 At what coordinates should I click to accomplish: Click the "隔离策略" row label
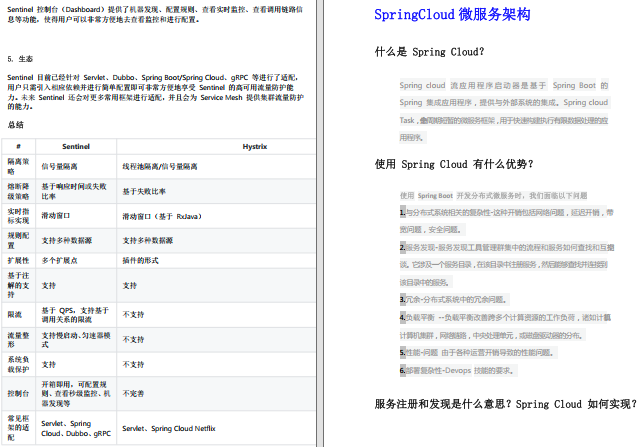(x=18, y=166)
